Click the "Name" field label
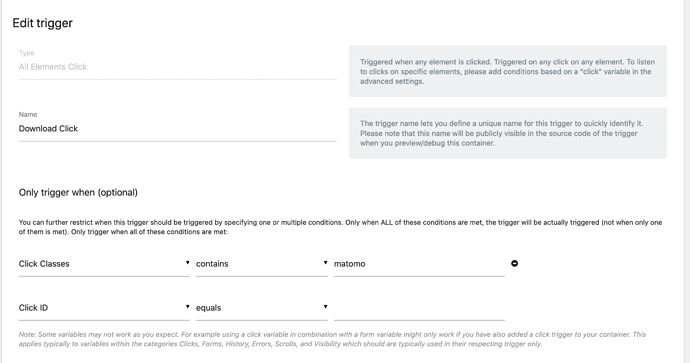The height and width of the screenshot is (363, 690). click(28, 114)
